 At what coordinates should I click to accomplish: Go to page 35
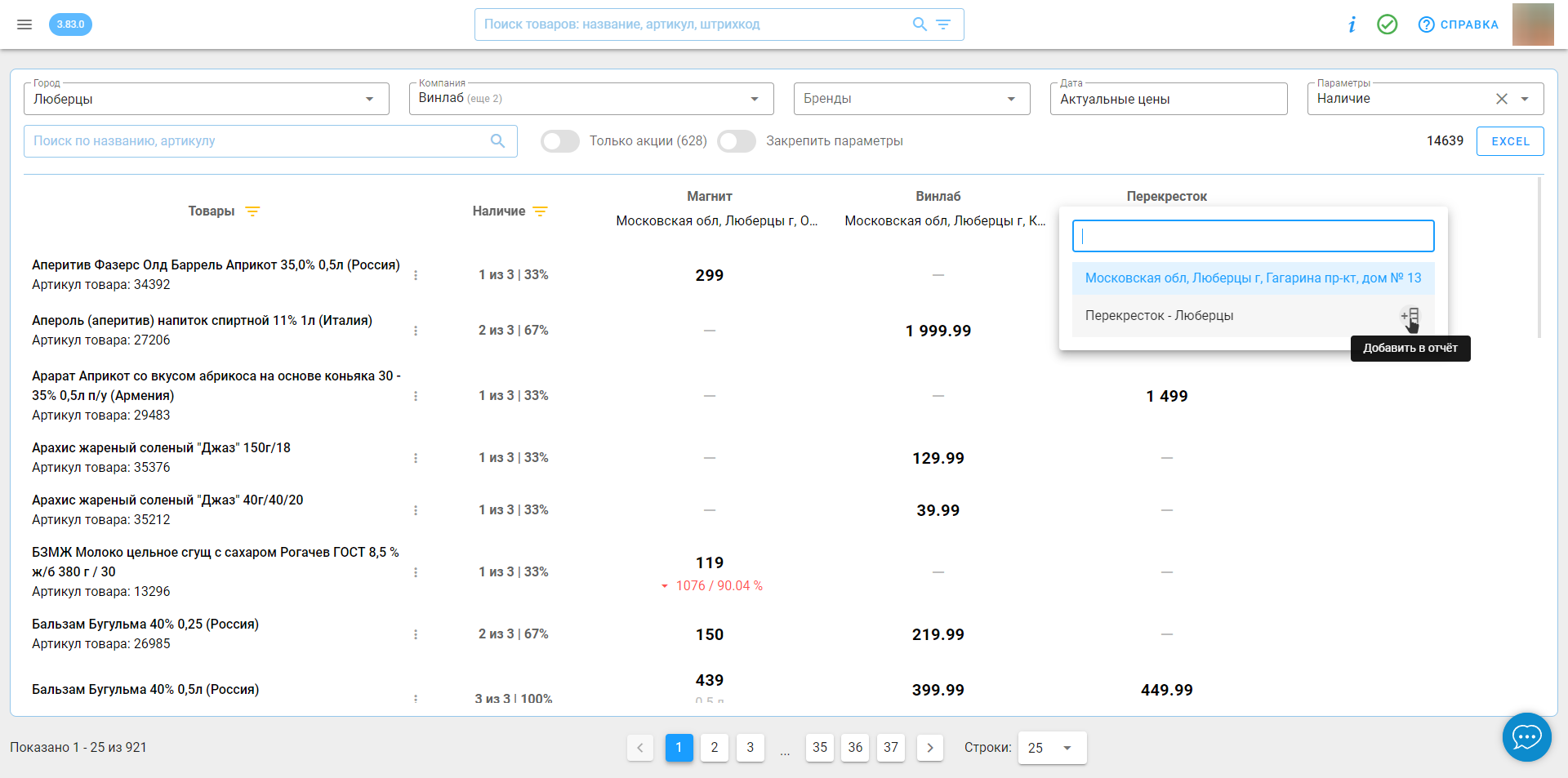[x=820, y=748]
